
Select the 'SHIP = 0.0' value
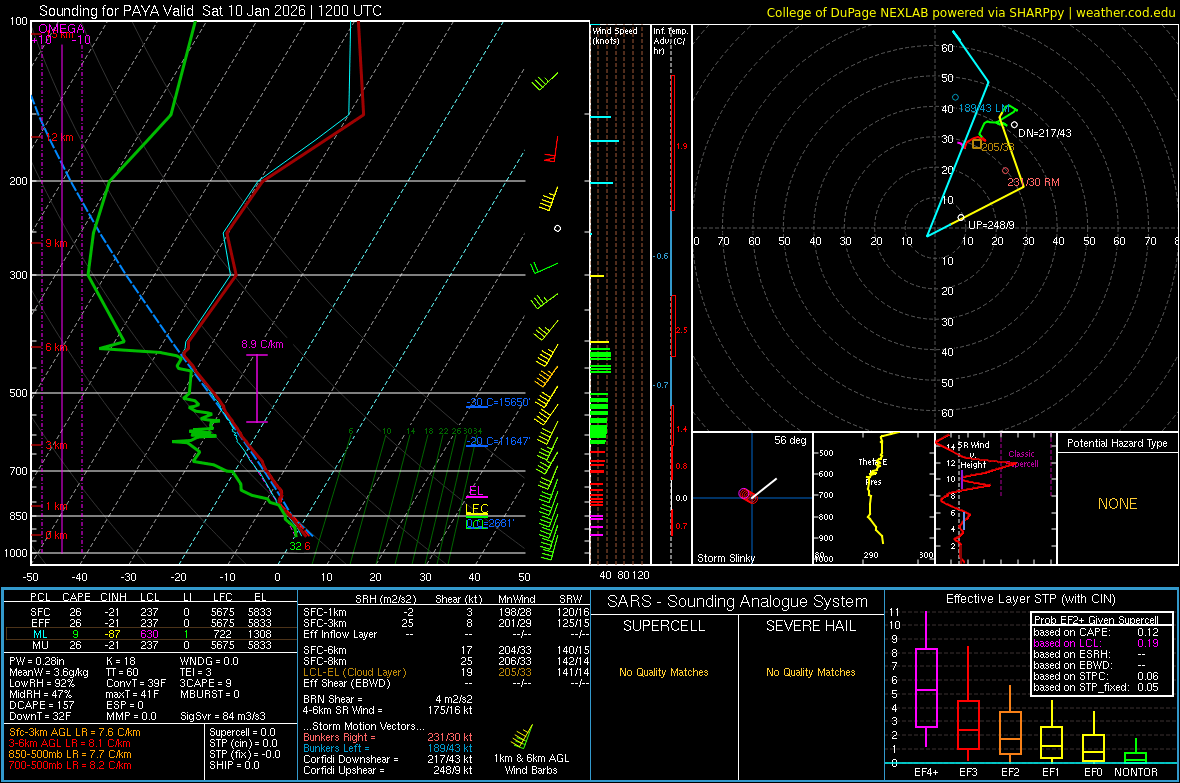pyautogui.click(x=234, y=765)
